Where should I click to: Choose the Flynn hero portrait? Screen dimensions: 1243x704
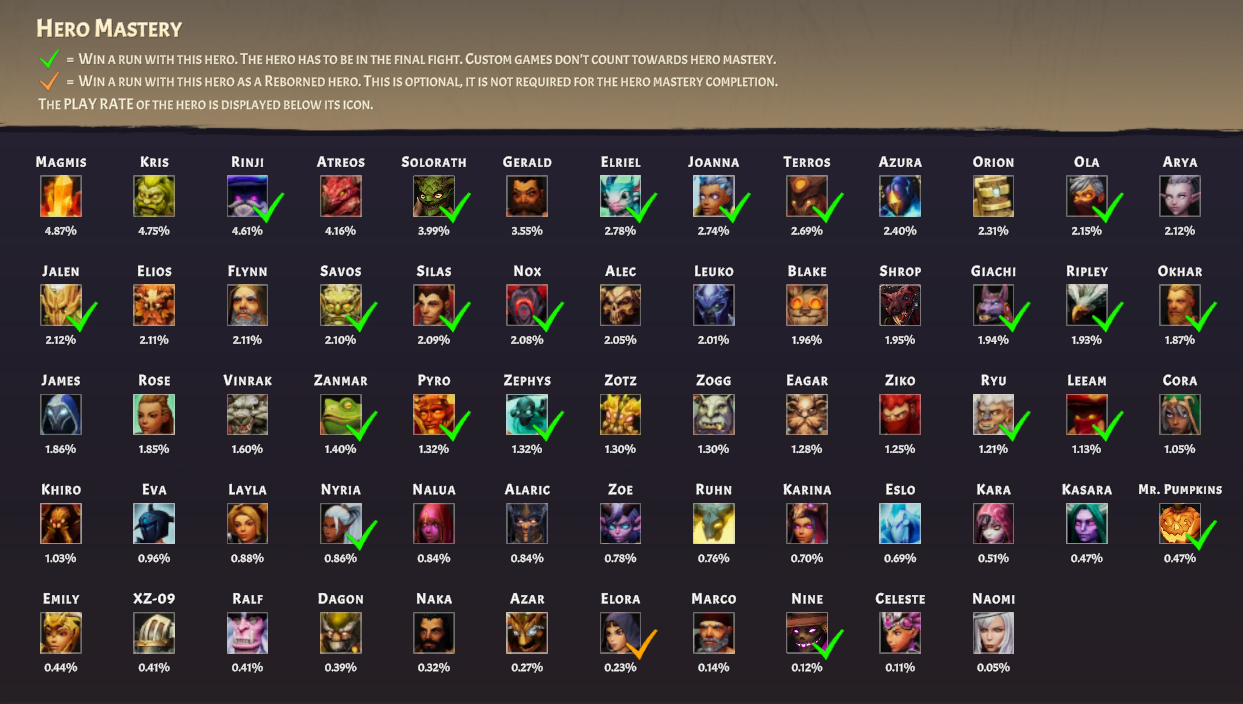point(247,305)
